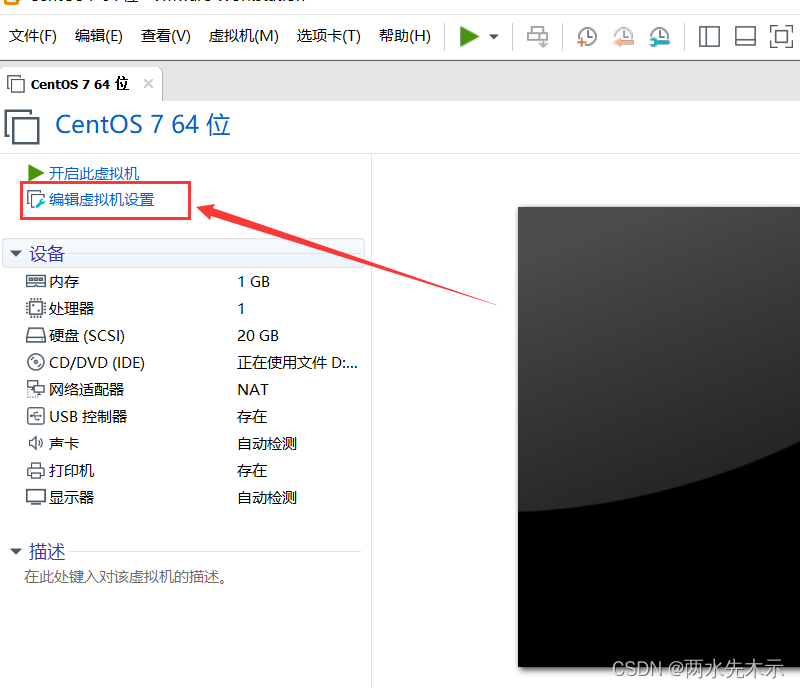Viewport: 800px width, 688px height.
Task: Collapse the 设备 devices section
Action: (16, 253)
